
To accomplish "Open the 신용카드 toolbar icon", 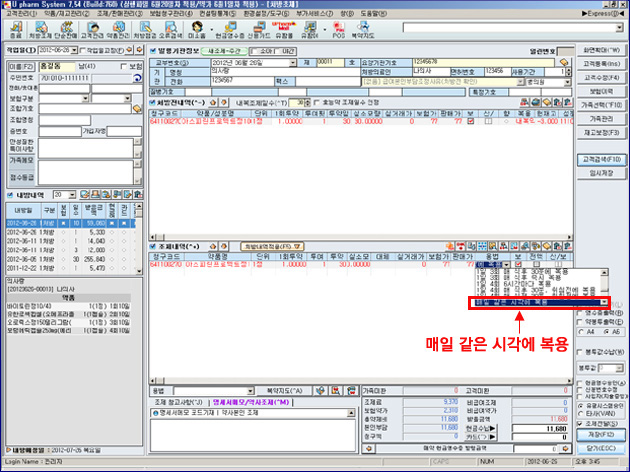I will coord(259,30).
